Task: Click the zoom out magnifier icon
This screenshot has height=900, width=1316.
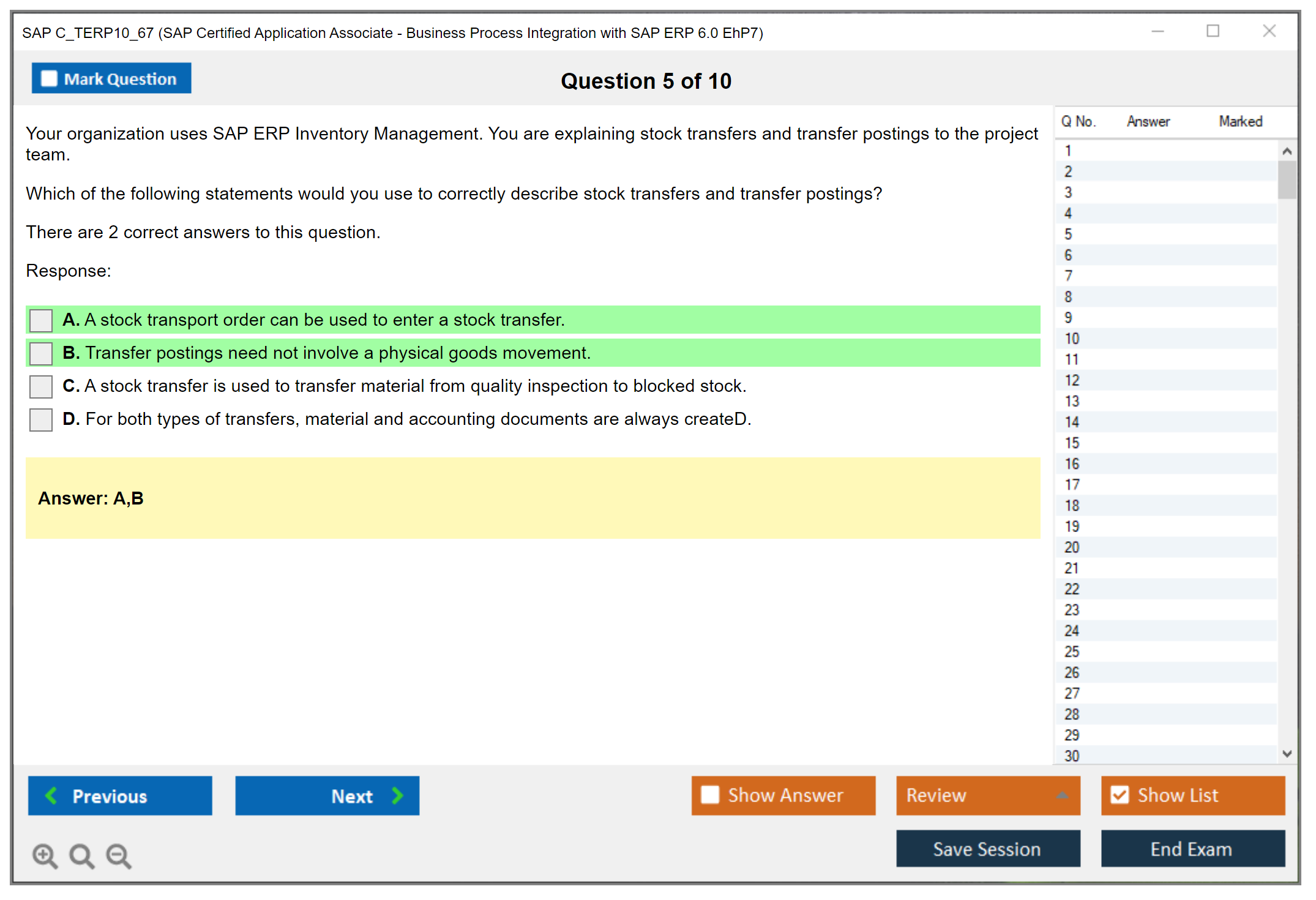Action: (x=118, y=855)
